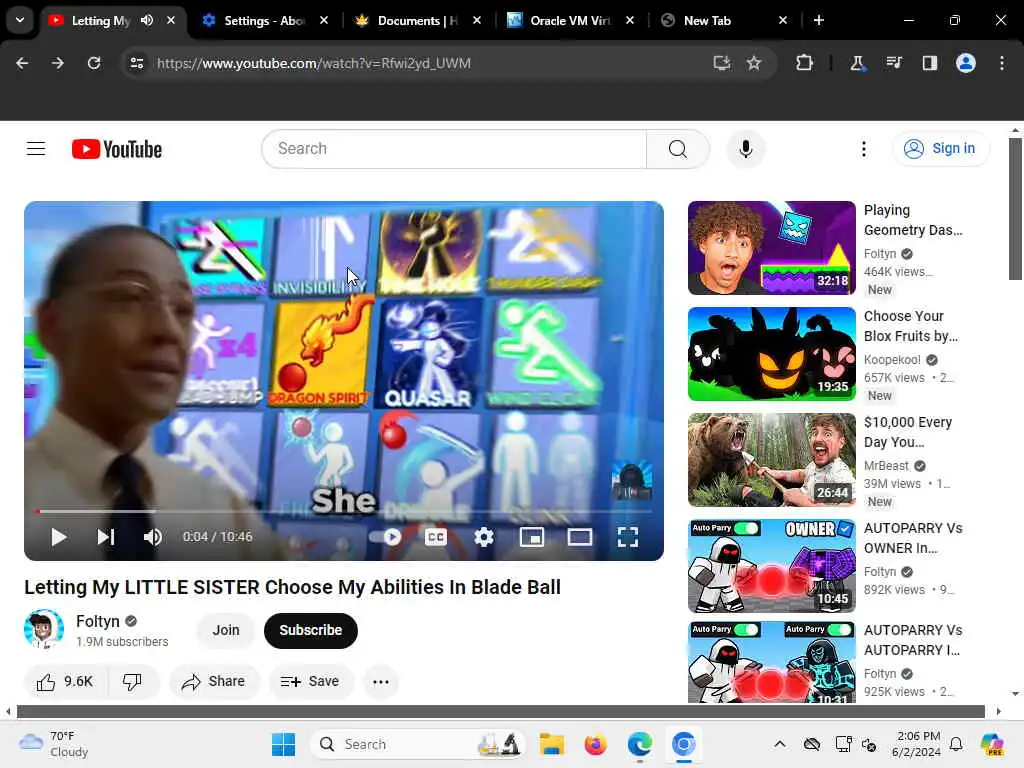Like the video
Viewport: 1024px width, 768px height.
pos(65,682)
